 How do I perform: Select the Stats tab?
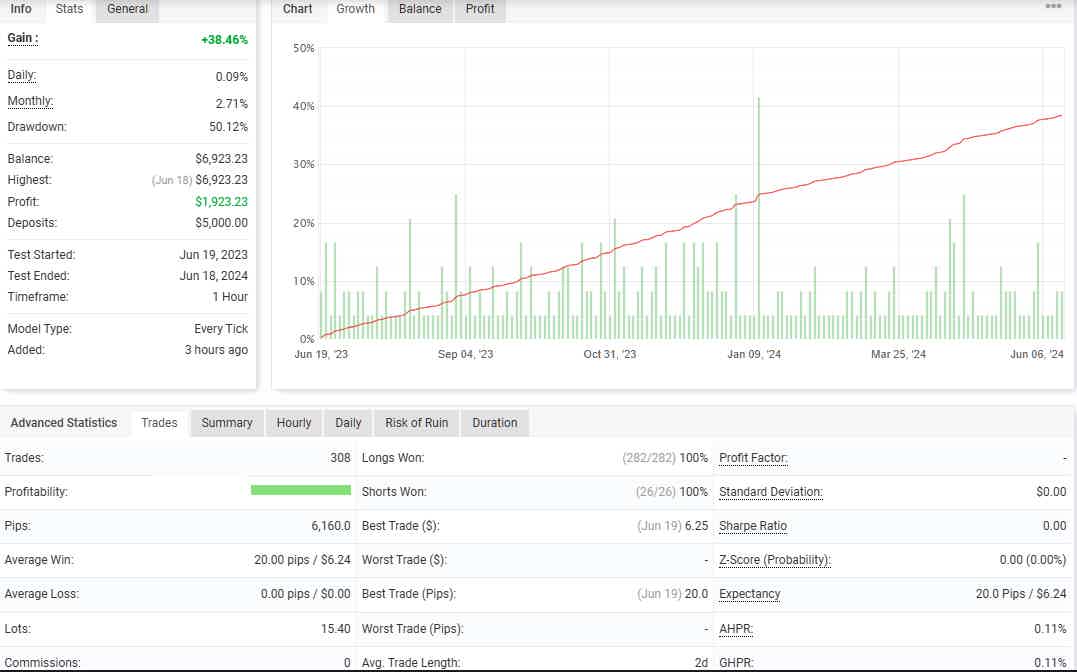pos(69,9)
